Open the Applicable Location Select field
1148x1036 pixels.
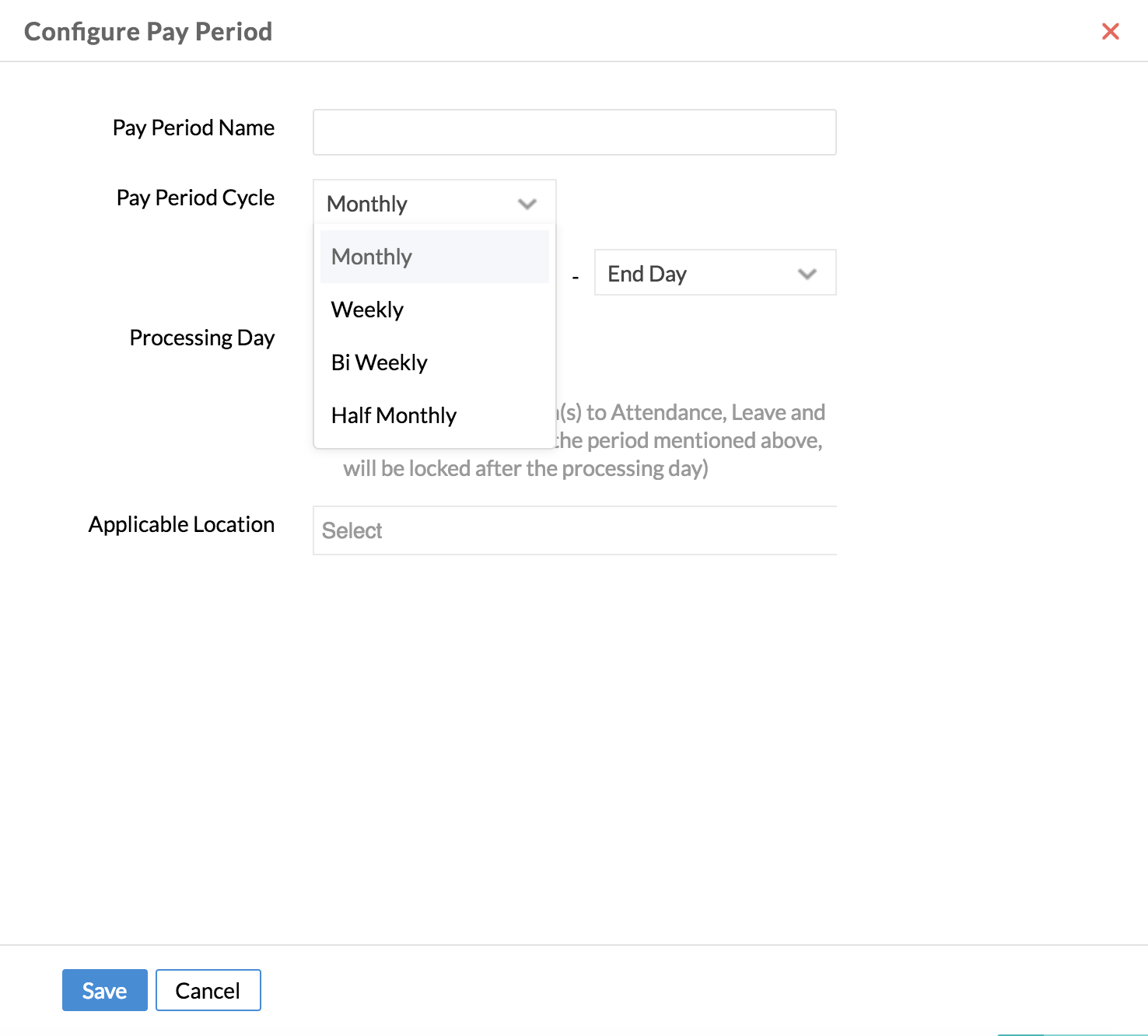(574, 530)
